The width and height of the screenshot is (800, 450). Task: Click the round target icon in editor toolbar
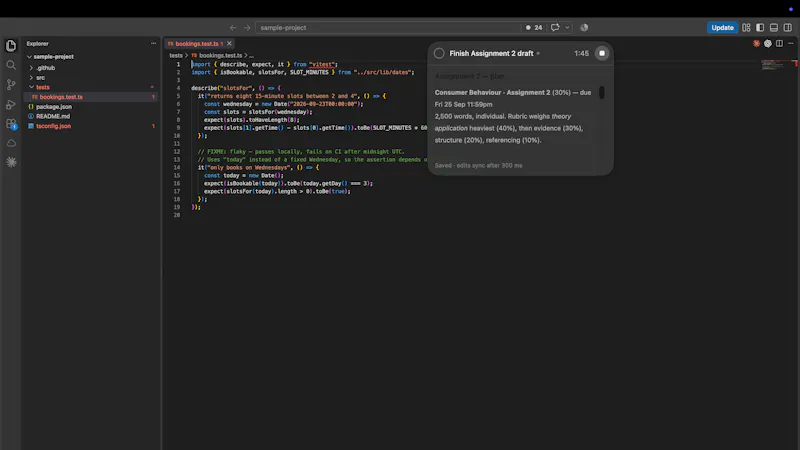768,44
